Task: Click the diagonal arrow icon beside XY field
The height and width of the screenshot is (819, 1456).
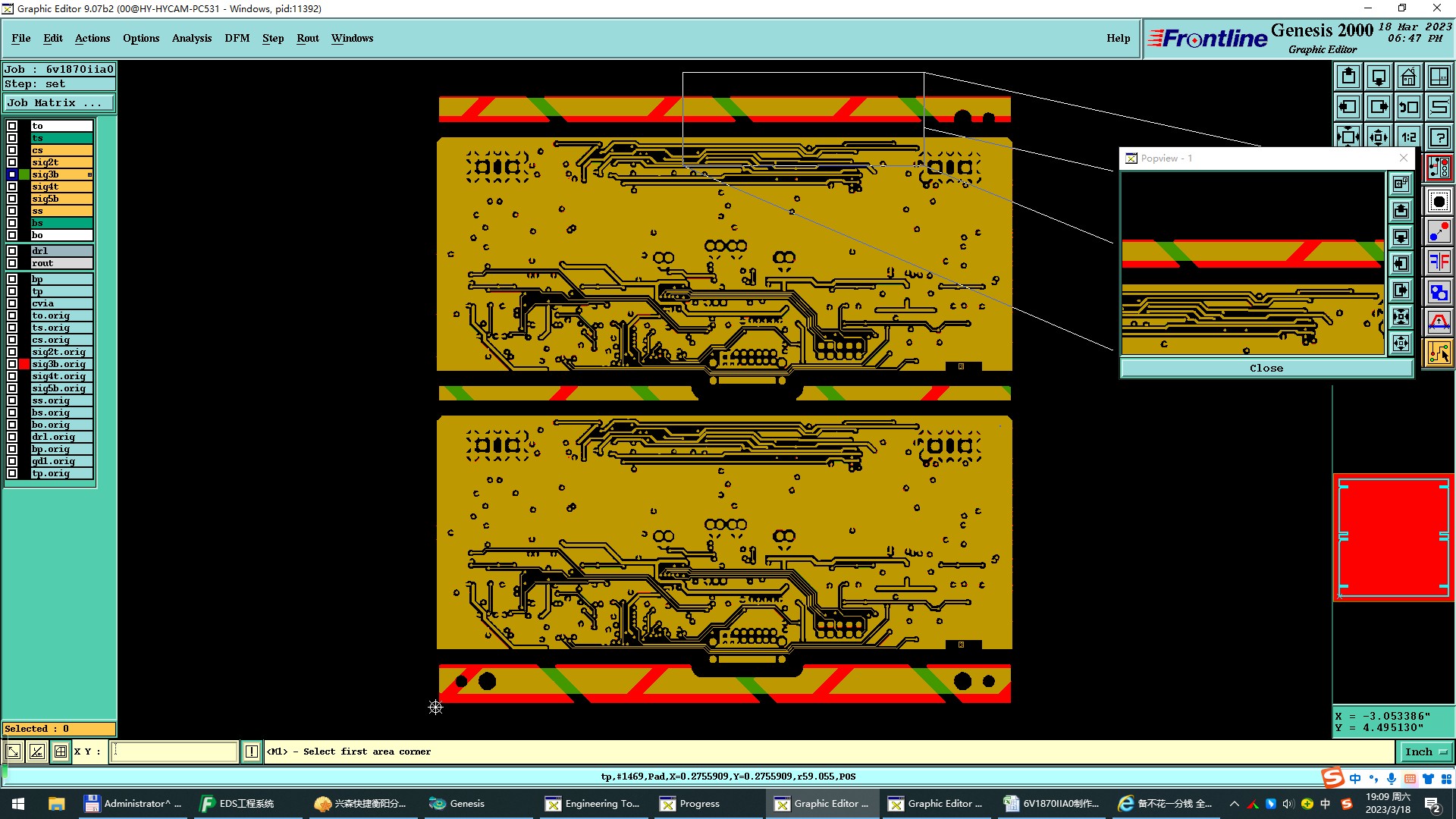Action: tap(14, 752)
